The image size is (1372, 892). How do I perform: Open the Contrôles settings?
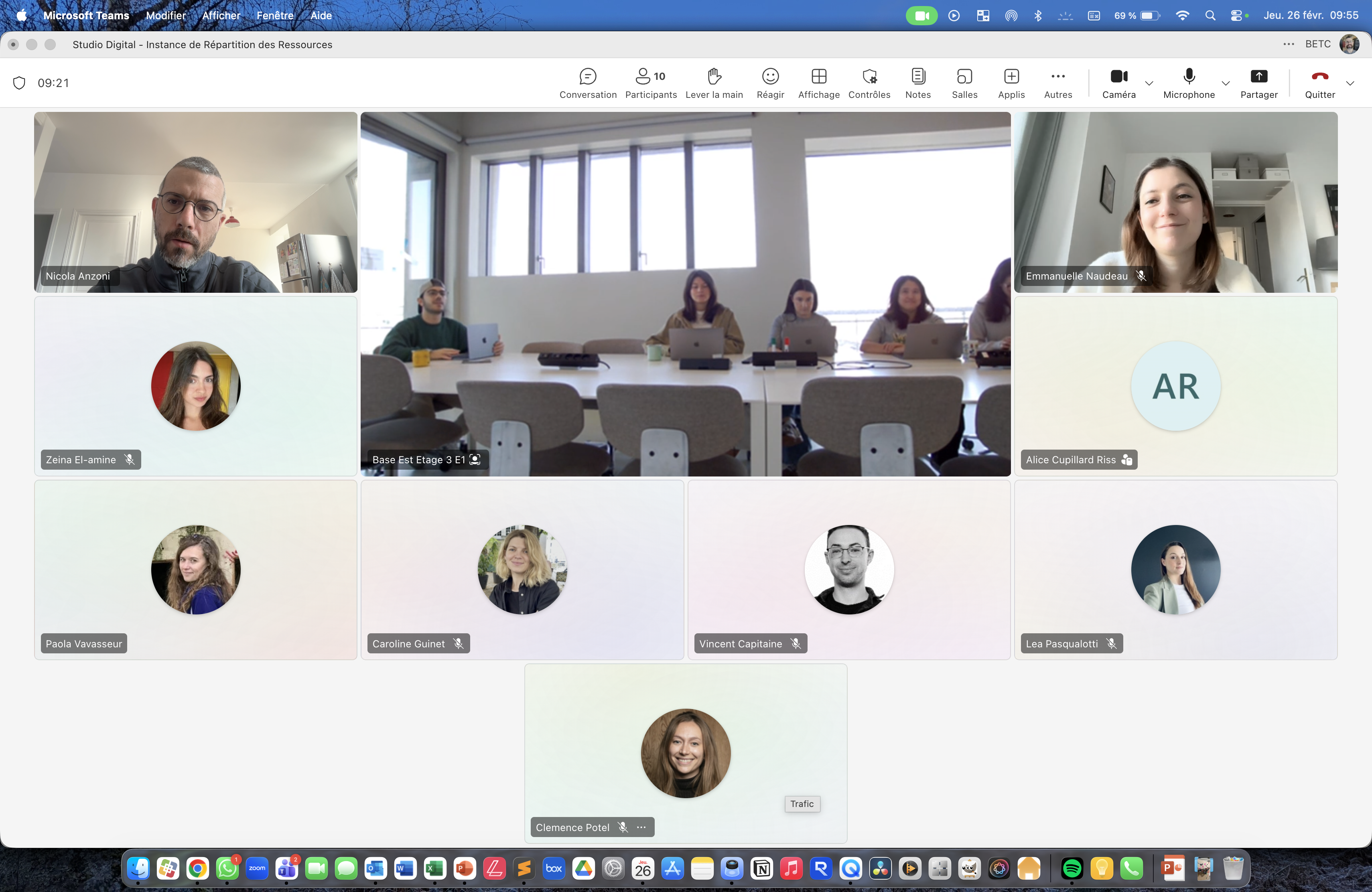[869, 83]
